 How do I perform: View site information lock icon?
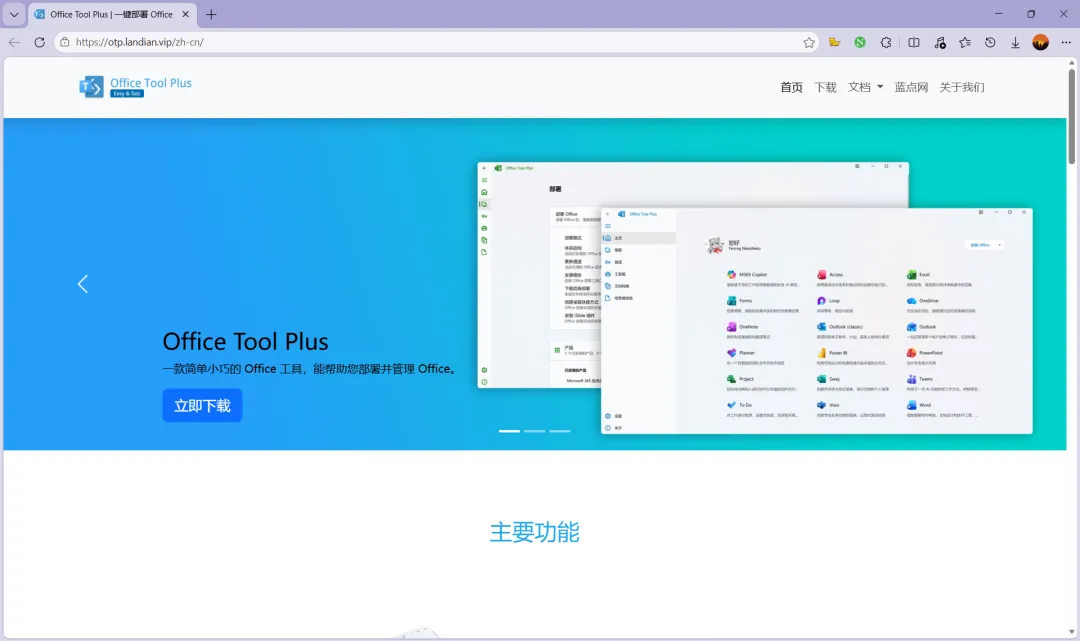[x=65, y=42]
